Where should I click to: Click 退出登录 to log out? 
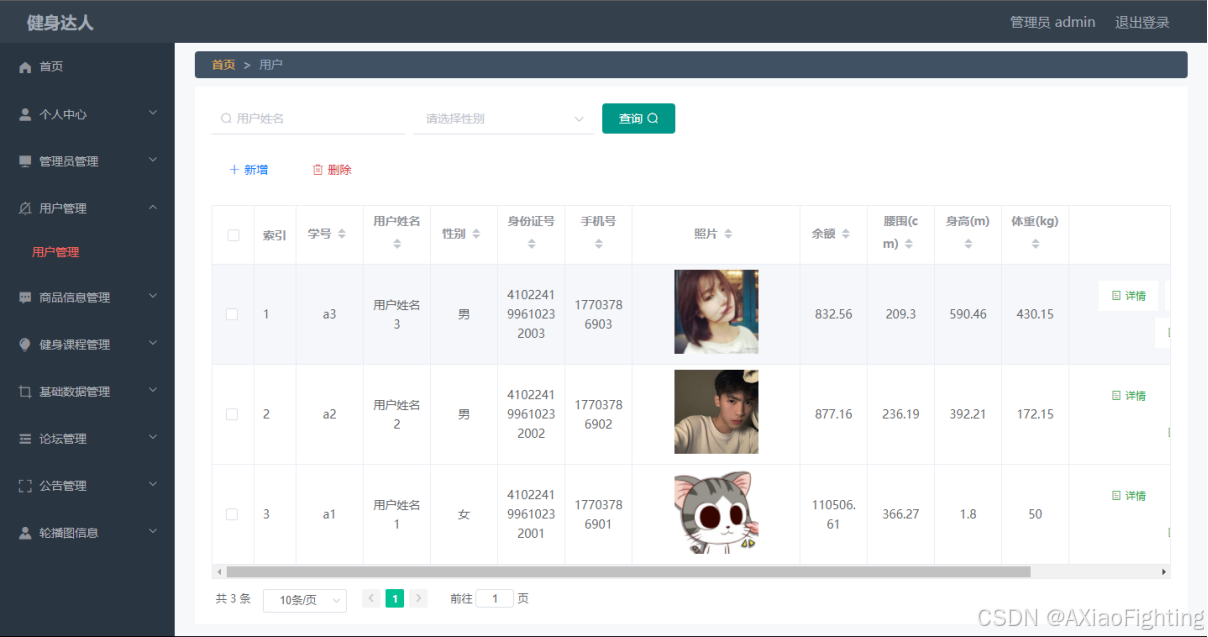point(1142,22)
